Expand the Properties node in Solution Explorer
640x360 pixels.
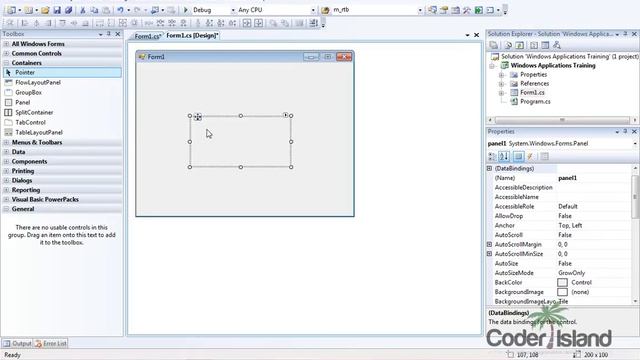(x=502, y=75)
